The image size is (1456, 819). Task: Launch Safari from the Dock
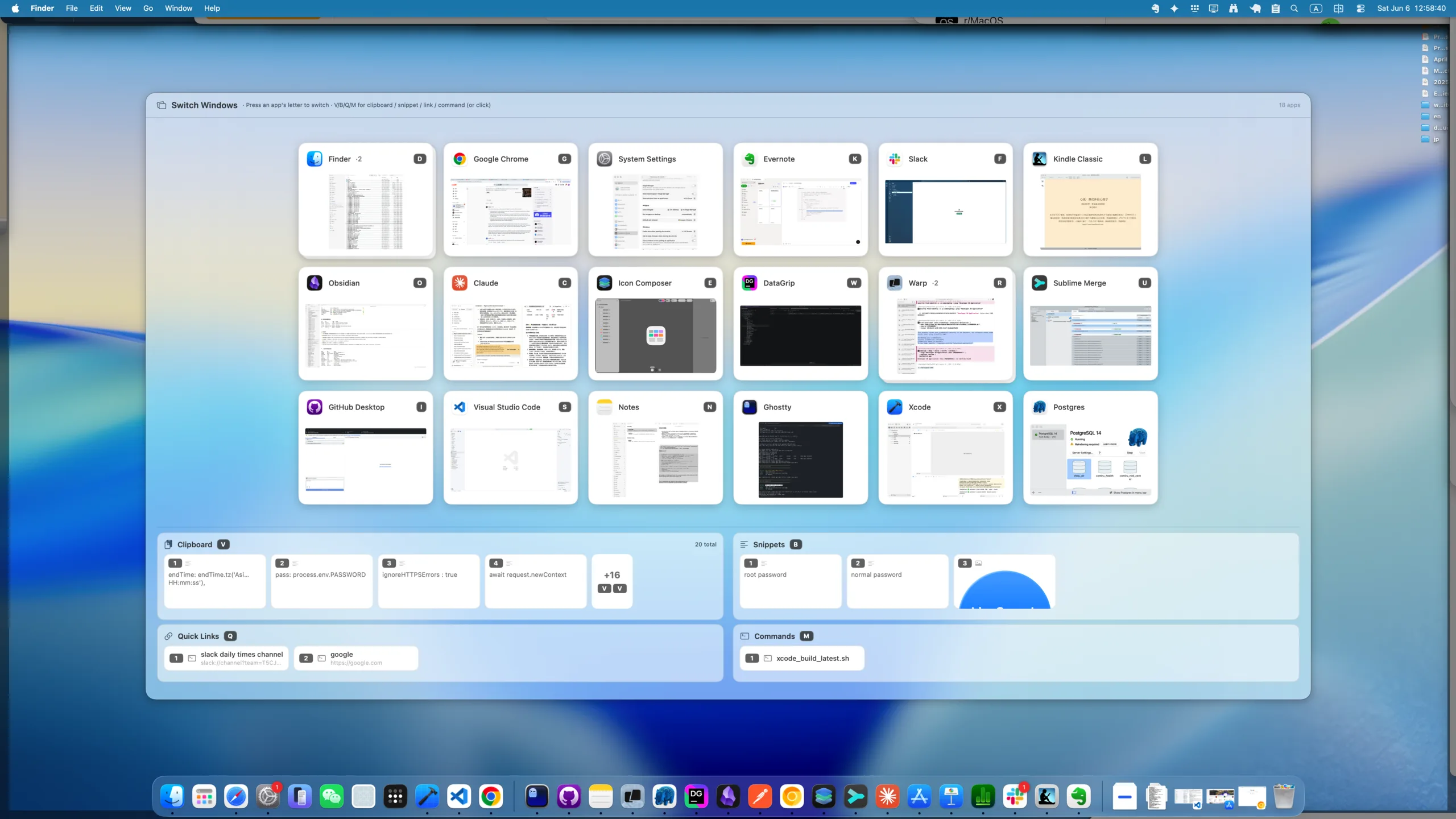click(x=236, y=796)
